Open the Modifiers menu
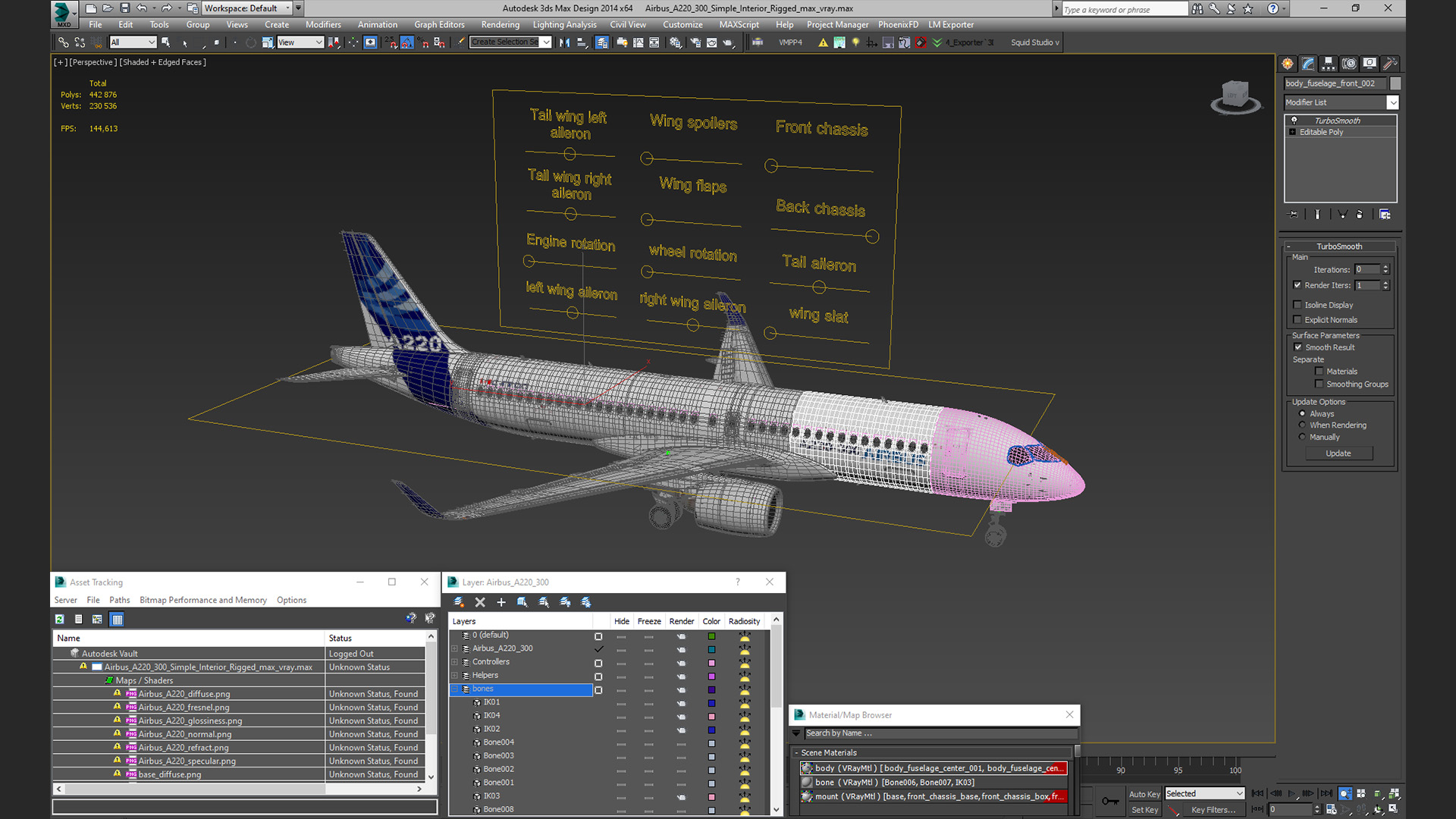This screenshot has height=819, width=1456. coord(323,25)
